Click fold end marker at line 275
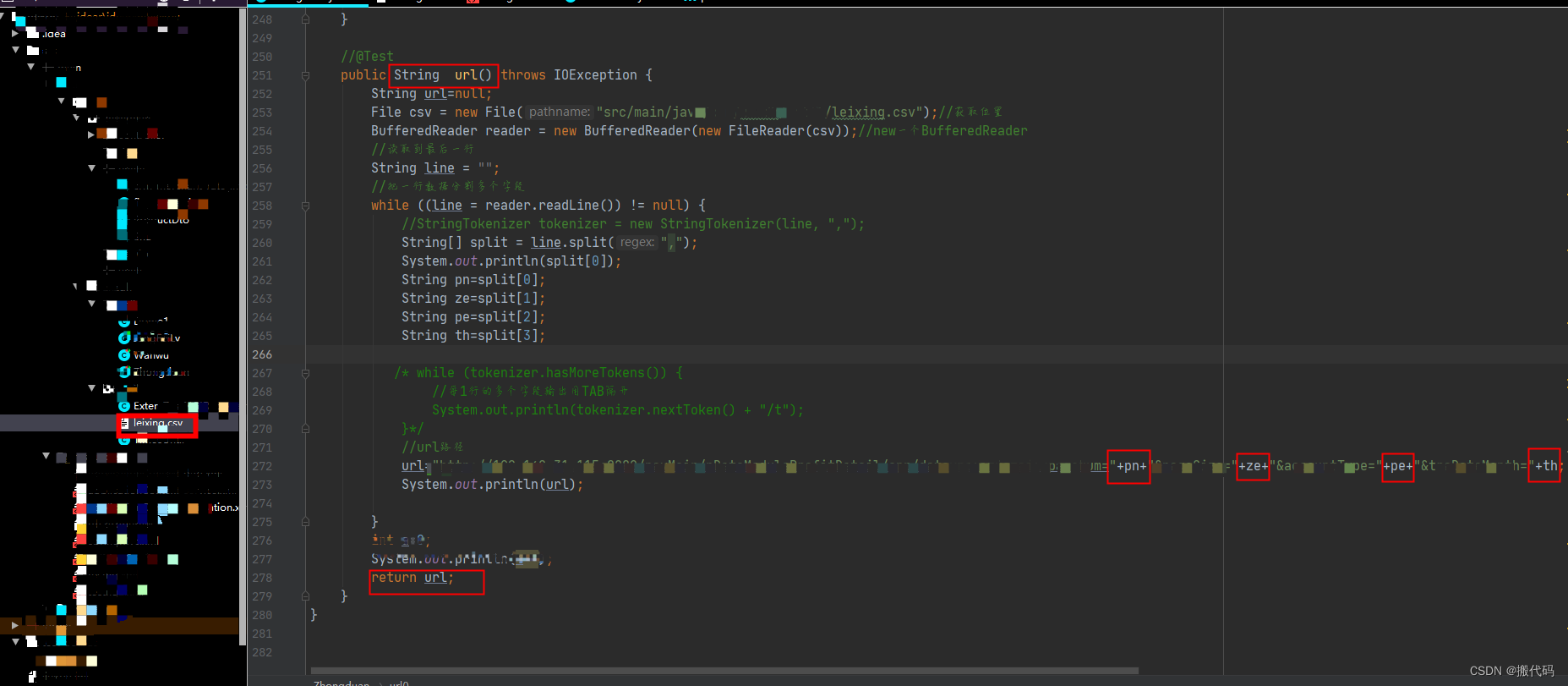The width and height of the screenshot is (1568, 686). [305, 522]
